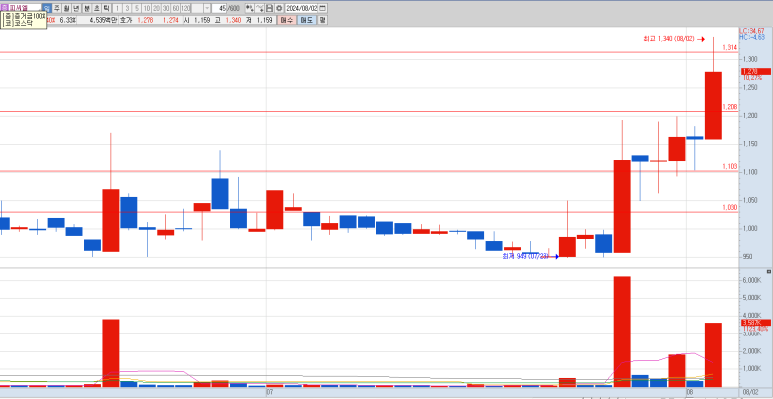Click the purple stock search icon

pyautogui.click(x=4, y=8)
